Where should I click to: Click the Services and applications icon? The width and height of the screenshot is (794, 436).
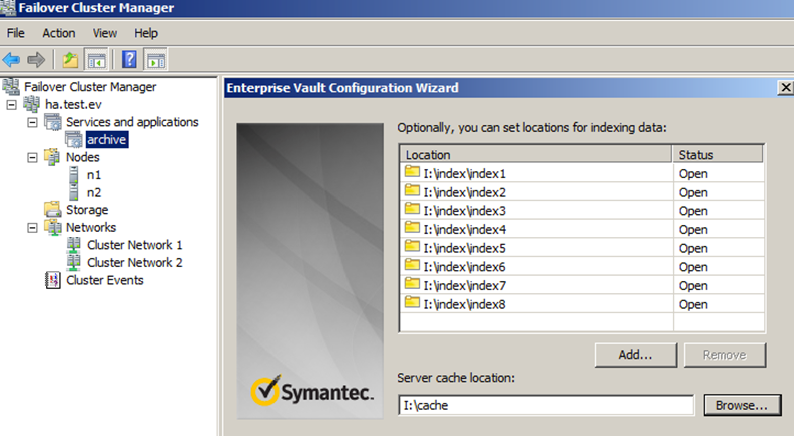point(53,122)
